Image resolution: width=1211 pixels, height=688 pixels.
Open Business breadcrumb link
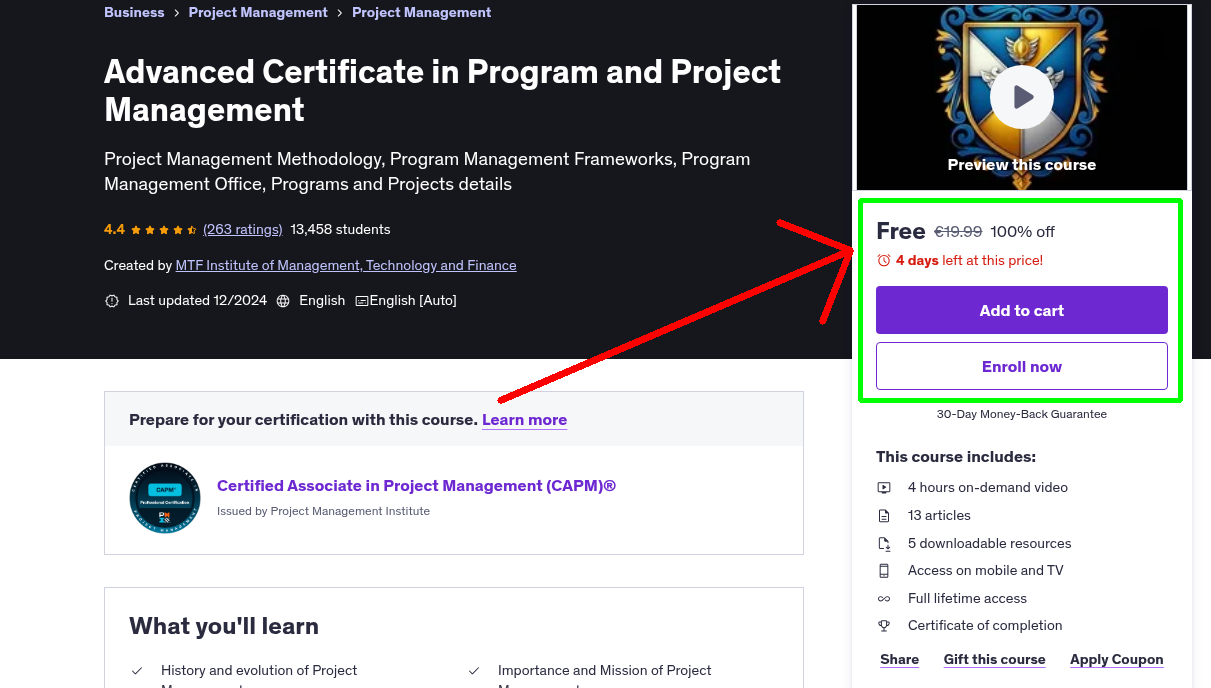(134, 12)
